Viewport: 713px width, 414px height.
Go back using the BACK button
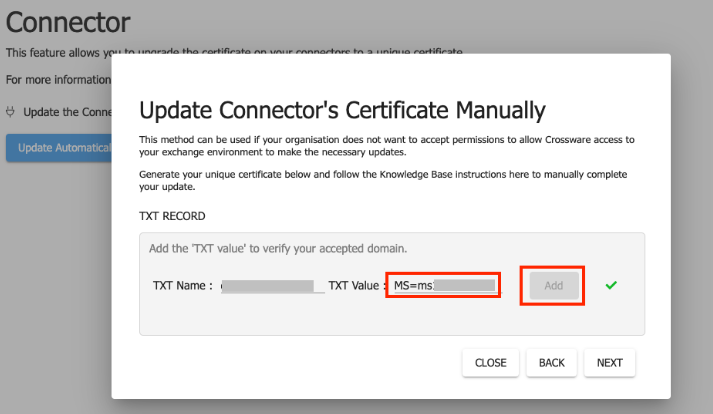click(551, 362)
